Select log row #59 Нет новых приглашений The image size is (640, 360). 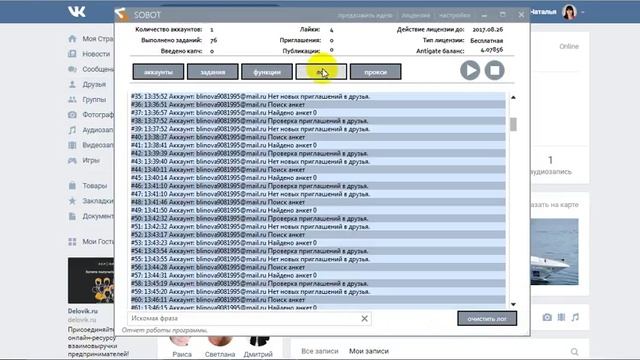(318, 291)
